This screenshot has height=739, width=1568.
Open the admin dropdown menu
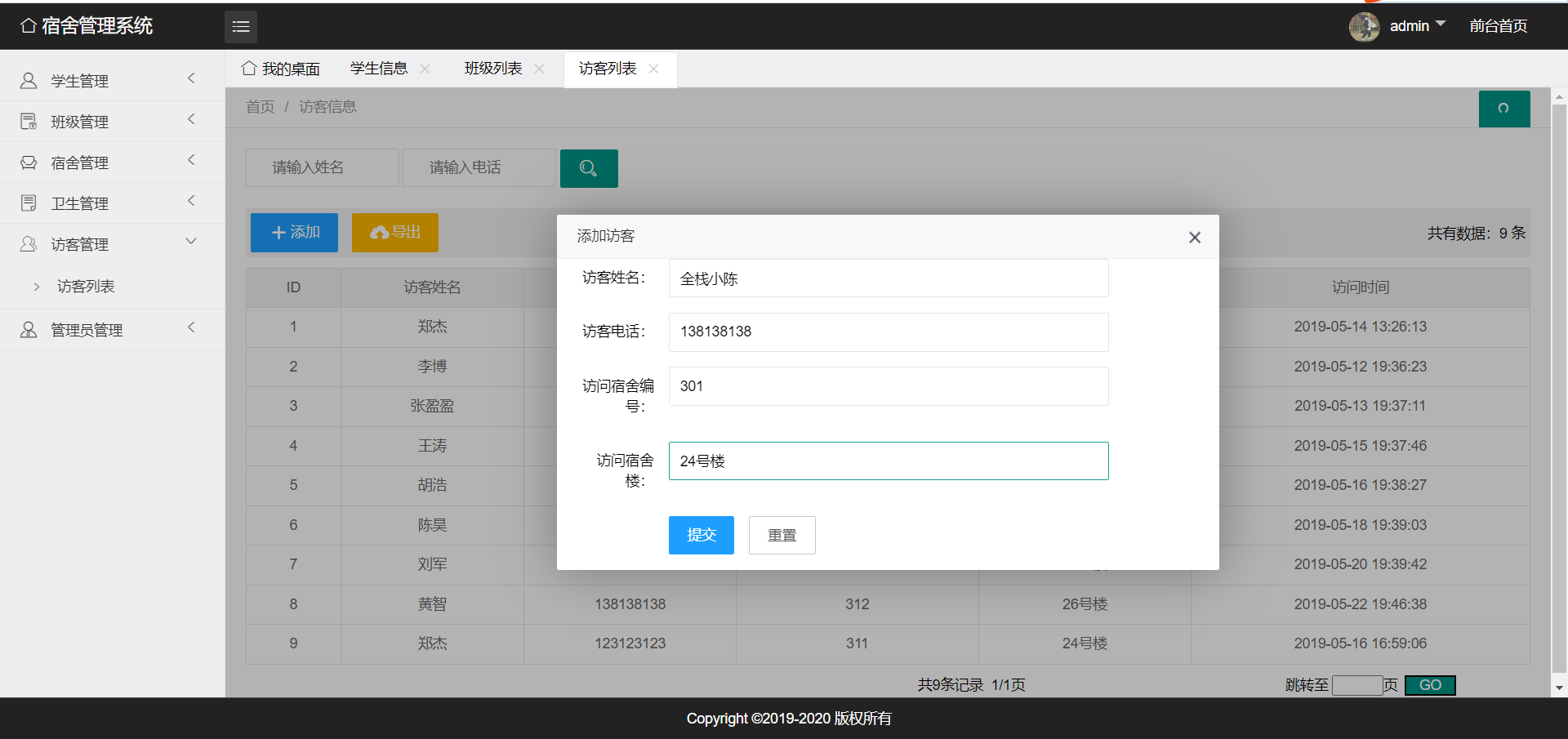(1418, 26)
